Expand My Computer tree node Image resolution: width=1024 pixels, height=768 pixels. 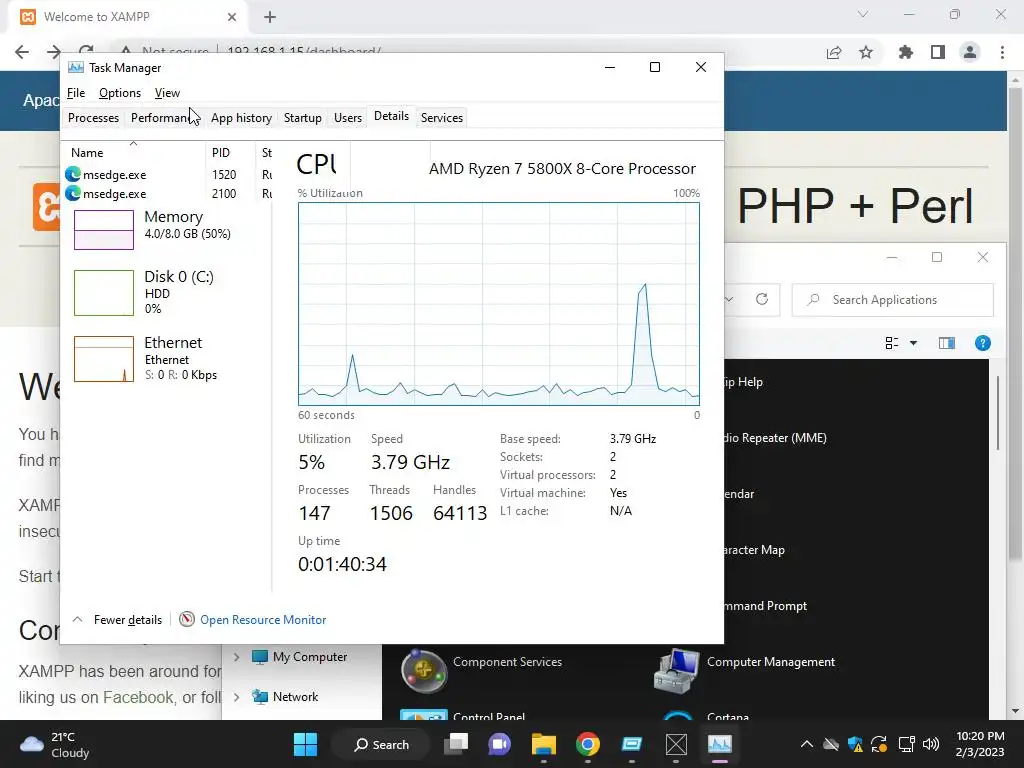[x=236, y=657]
